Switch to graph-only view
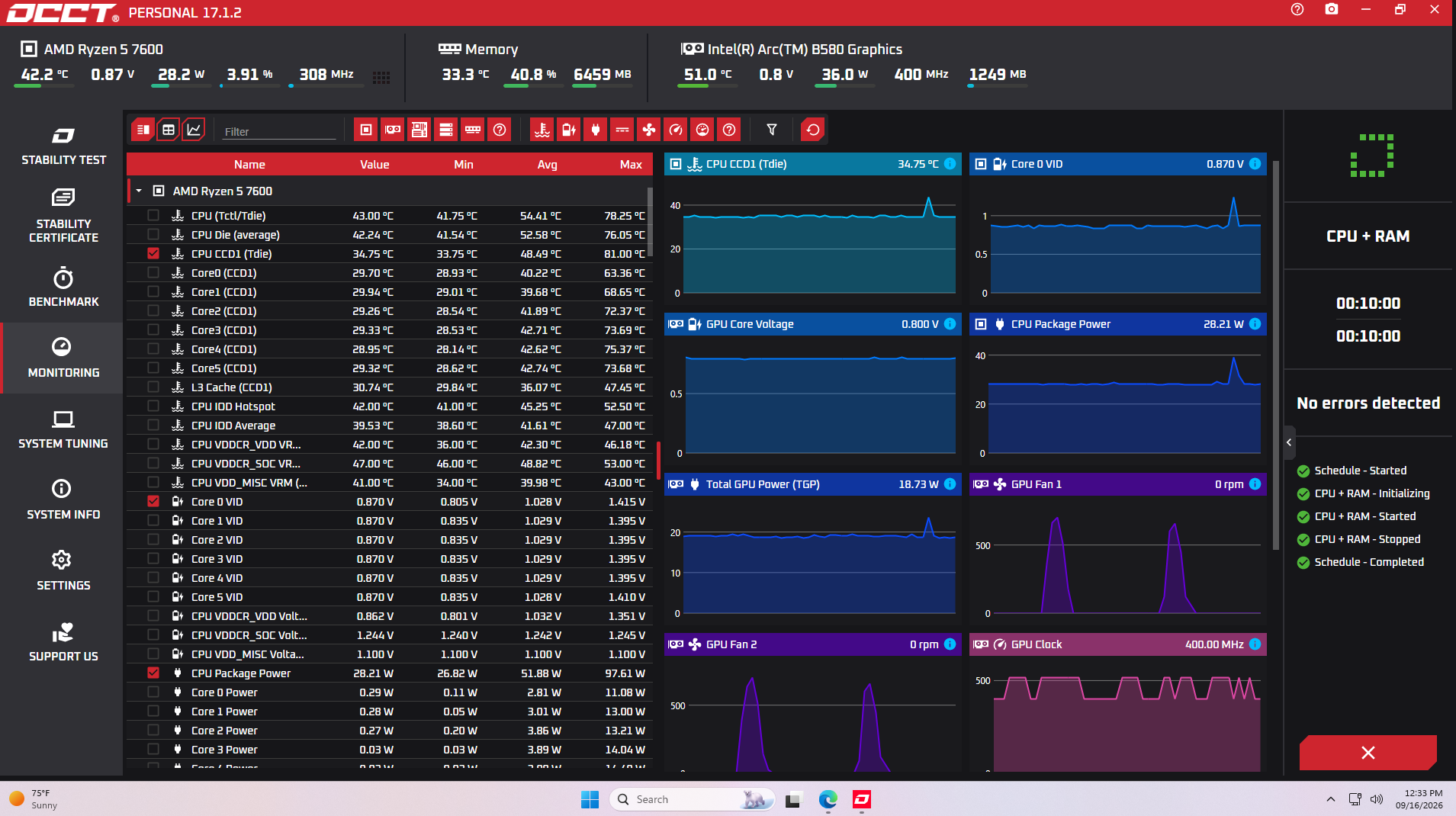 pos(194,130)
